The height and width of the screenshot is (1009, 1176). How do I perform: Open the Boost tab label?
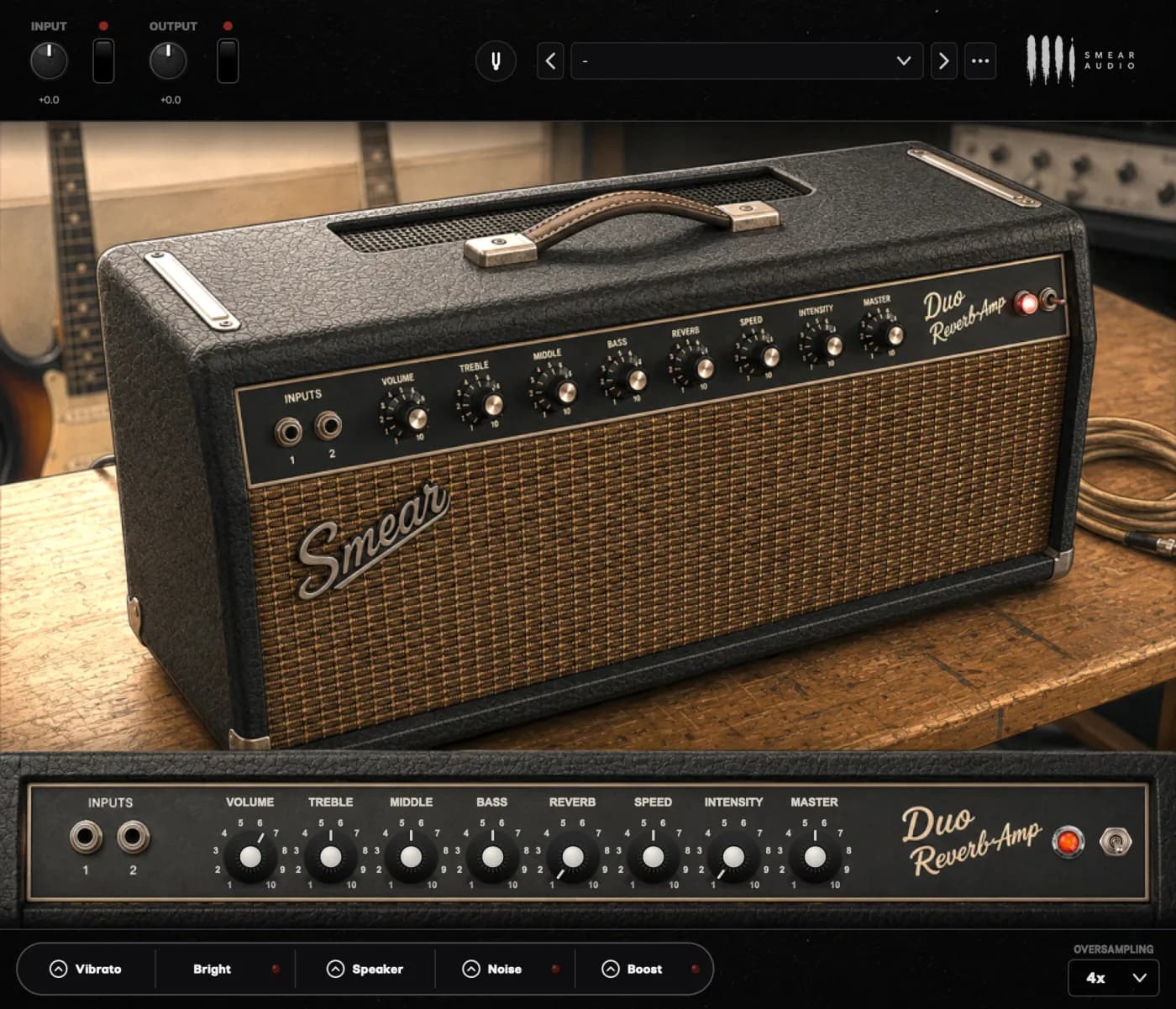point(644,969)
